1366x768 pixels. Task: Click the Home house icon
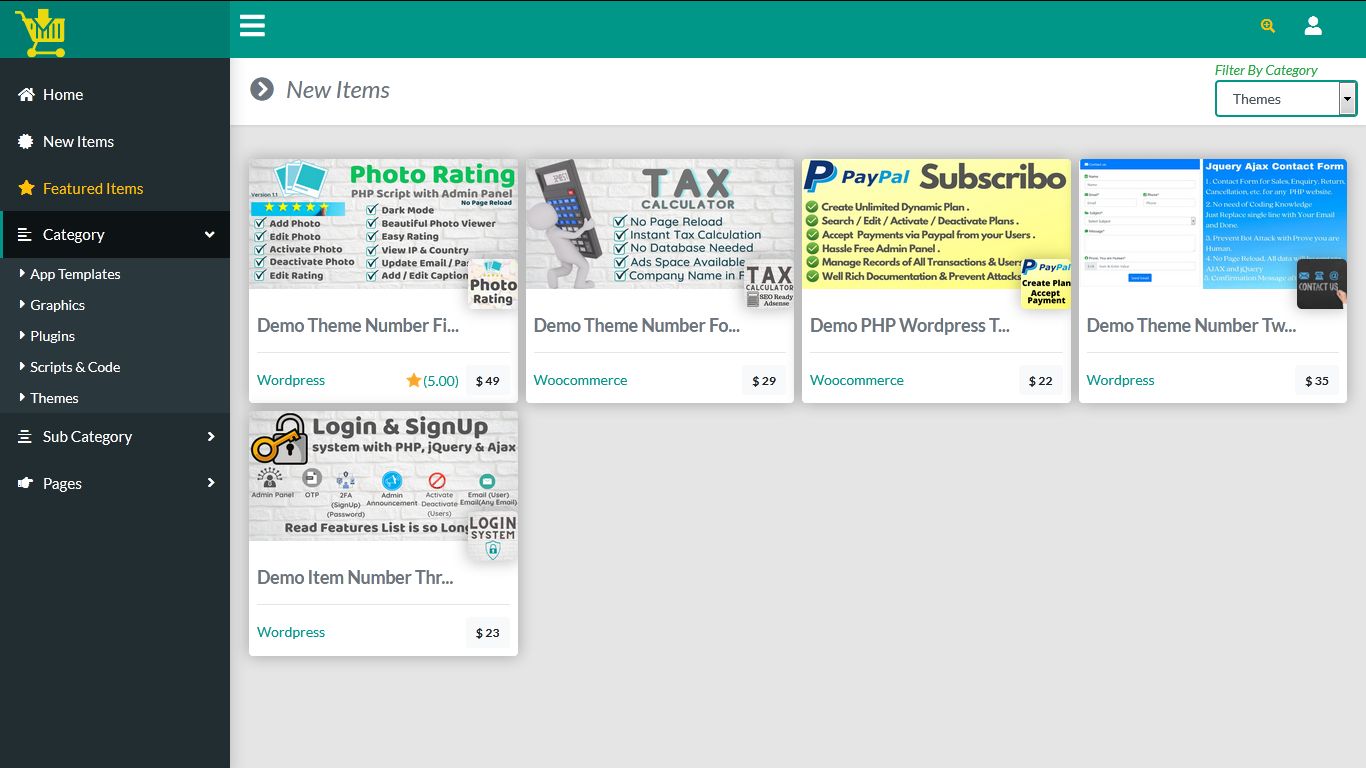(26, 94)
